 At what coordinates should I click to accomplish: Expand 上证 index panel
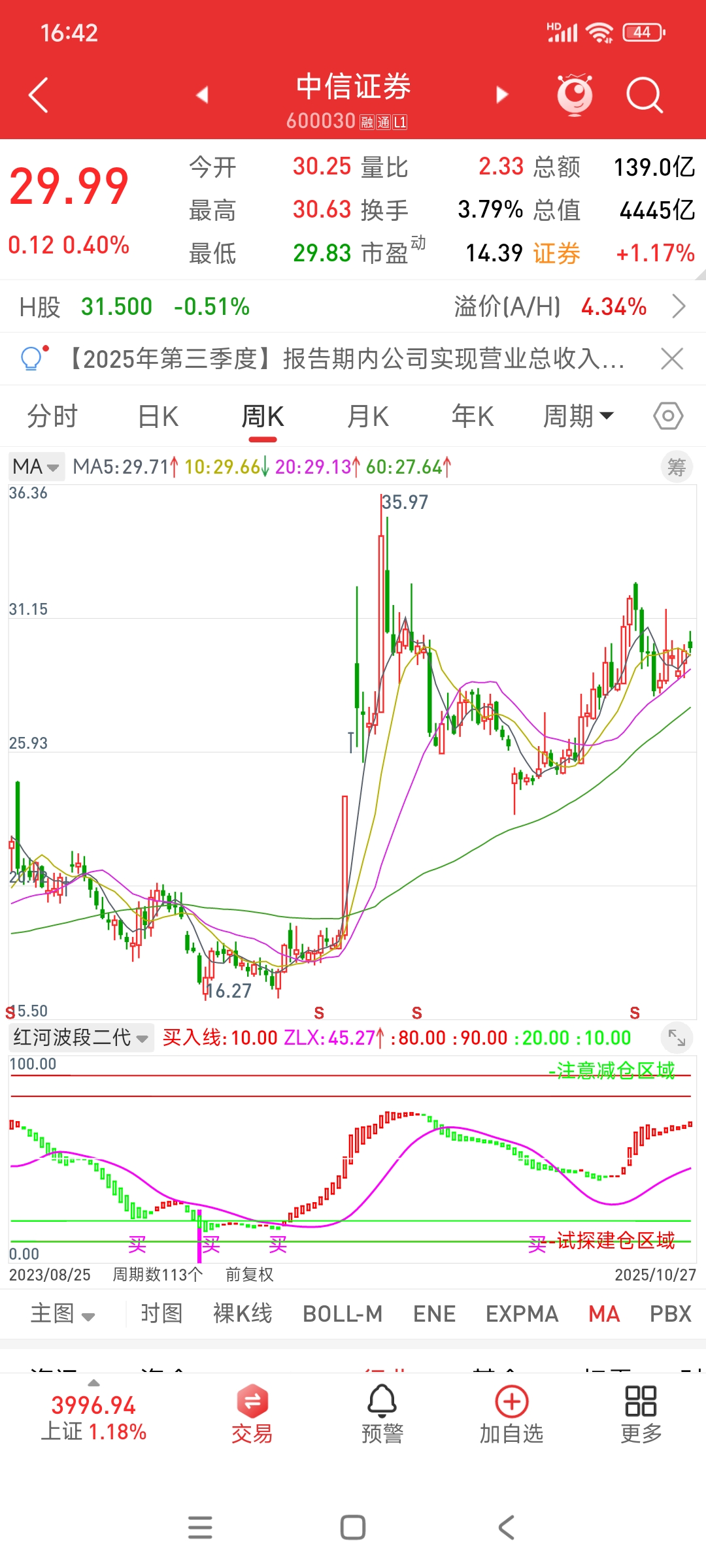coord(93,1411)
